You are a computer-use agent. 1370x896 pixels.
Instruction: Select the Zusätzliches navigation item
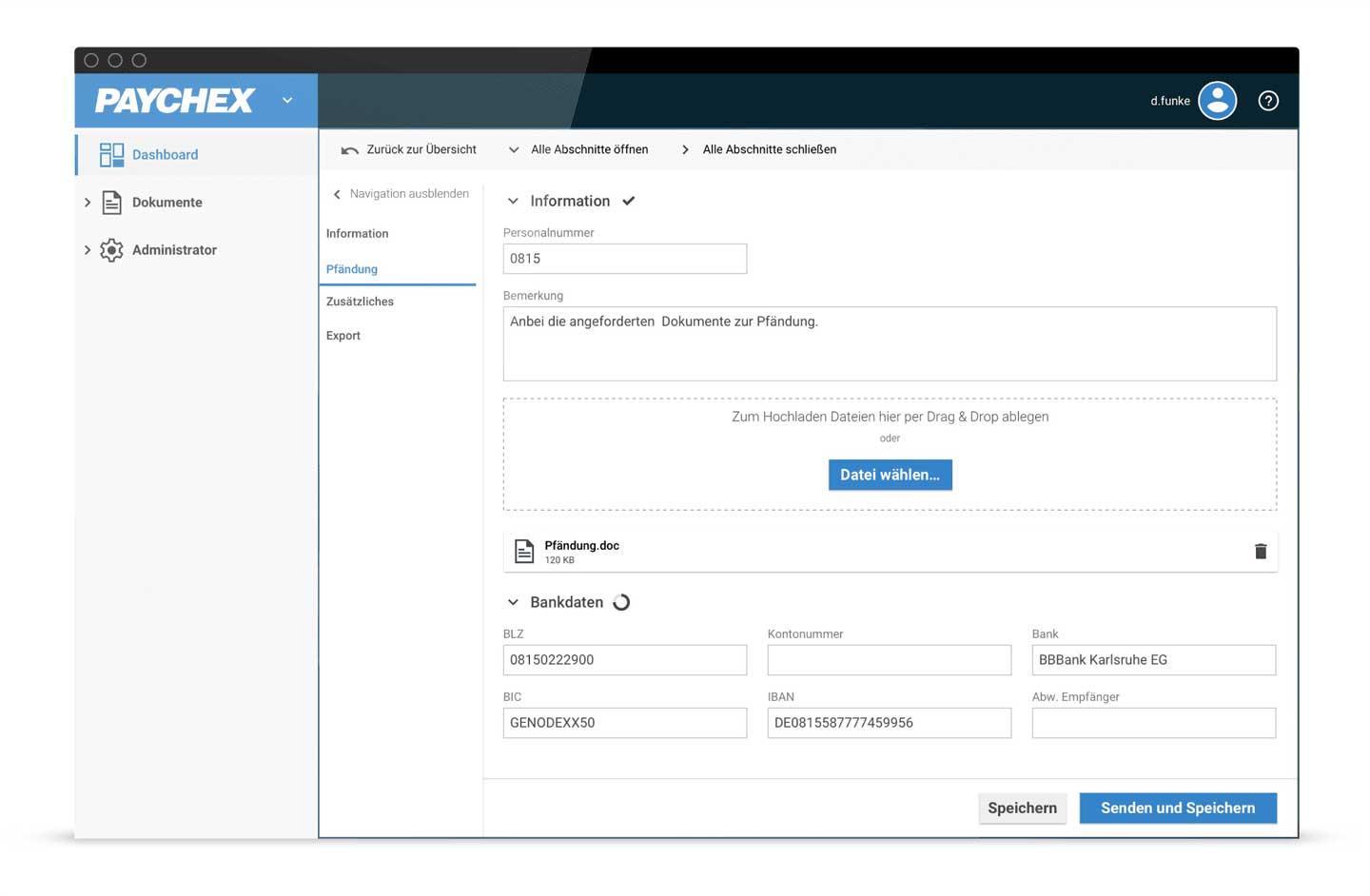(x=360, y=302)
